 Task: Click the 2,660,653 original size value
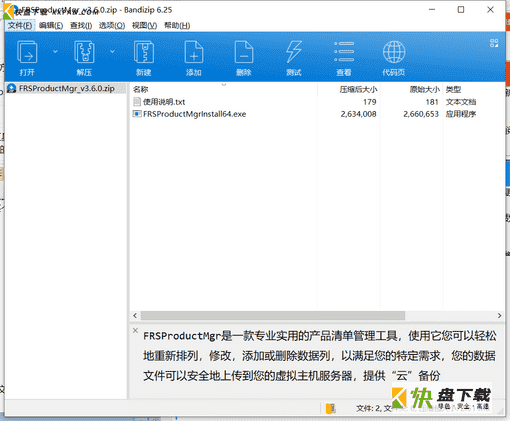point(421,114)
